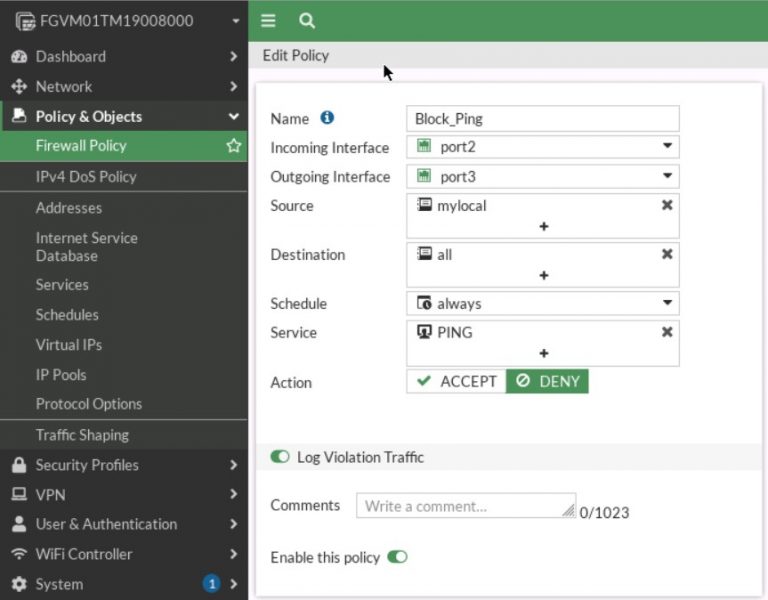Set Action to ACCEPT
This screenshot has width=768, height=600.
pos(456,381)
